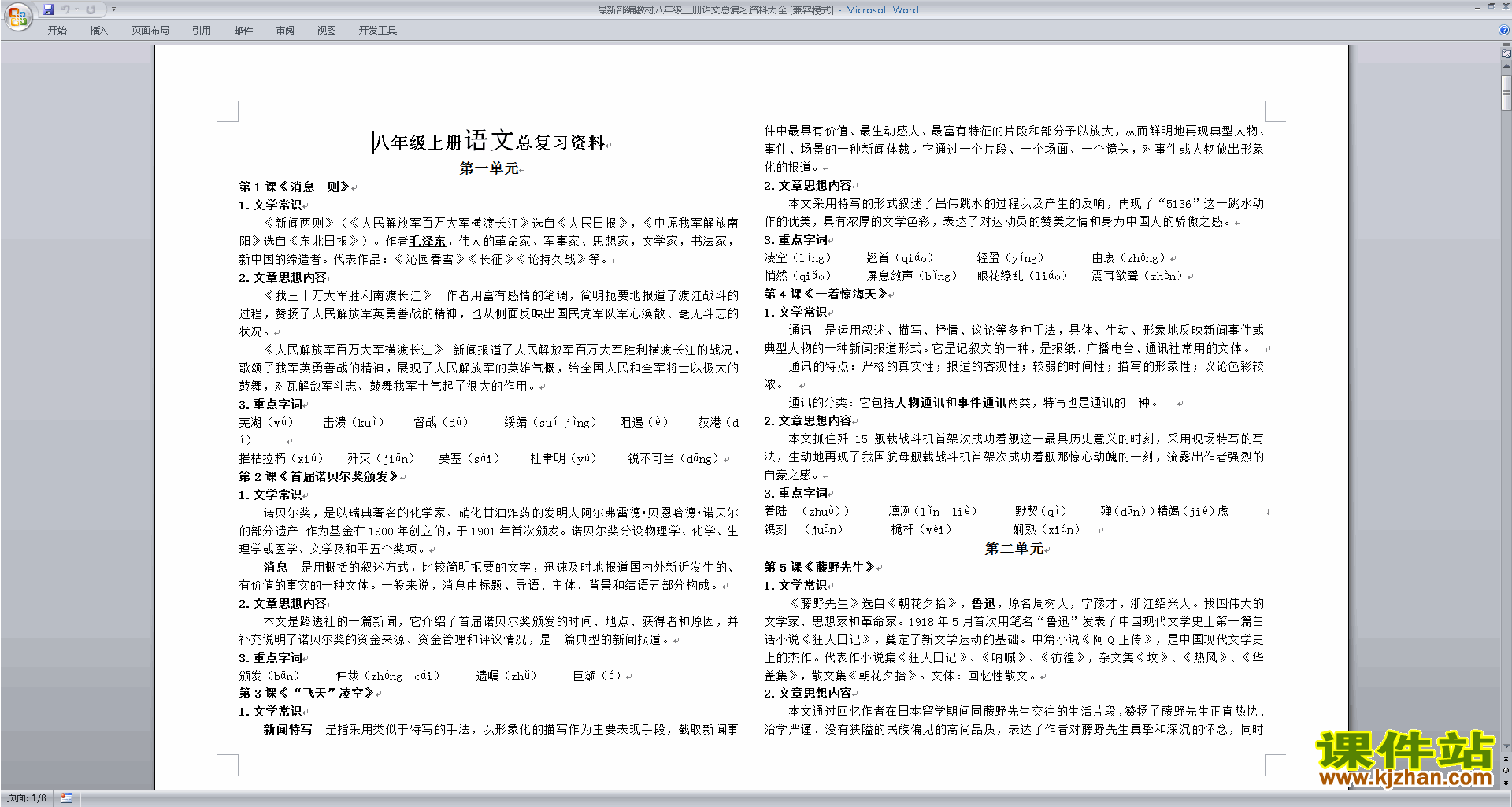Go to next page double-arrow button
Viewport: 1512px width, 807px height.
1506,783
